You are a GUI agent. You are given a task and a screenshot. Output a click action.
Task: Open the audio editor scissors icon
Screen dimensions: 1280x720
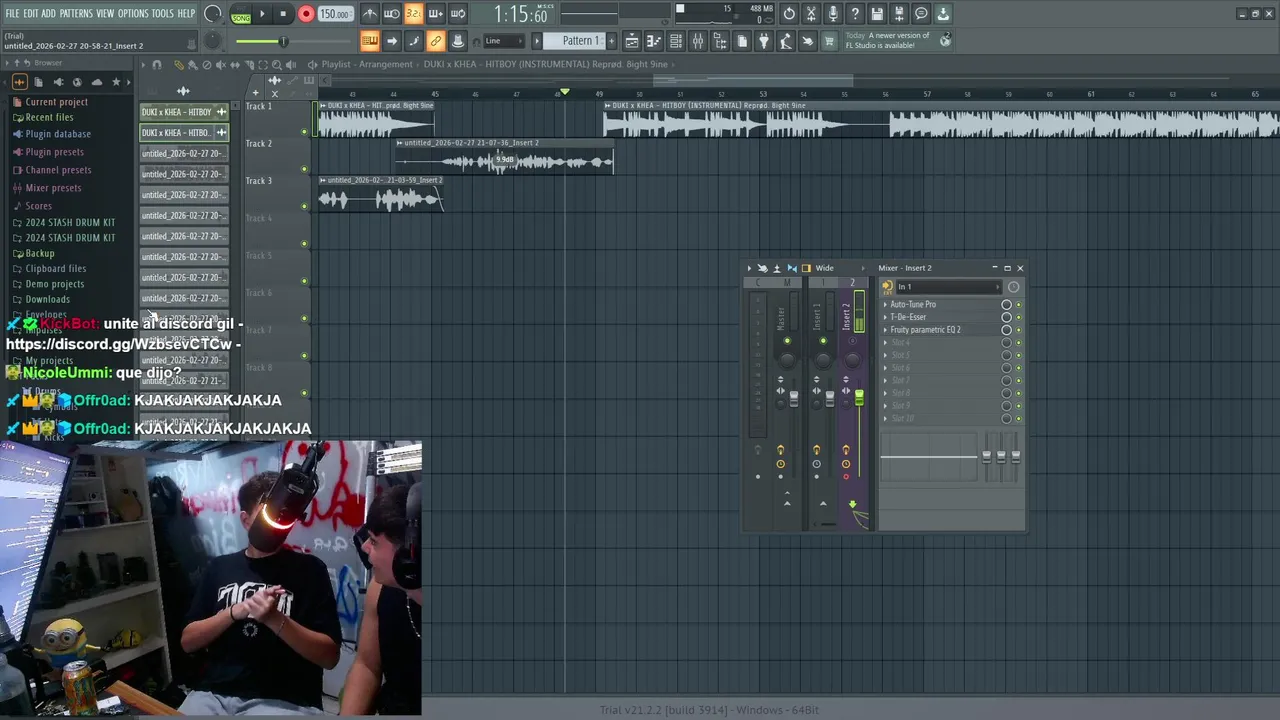point(811,14)
